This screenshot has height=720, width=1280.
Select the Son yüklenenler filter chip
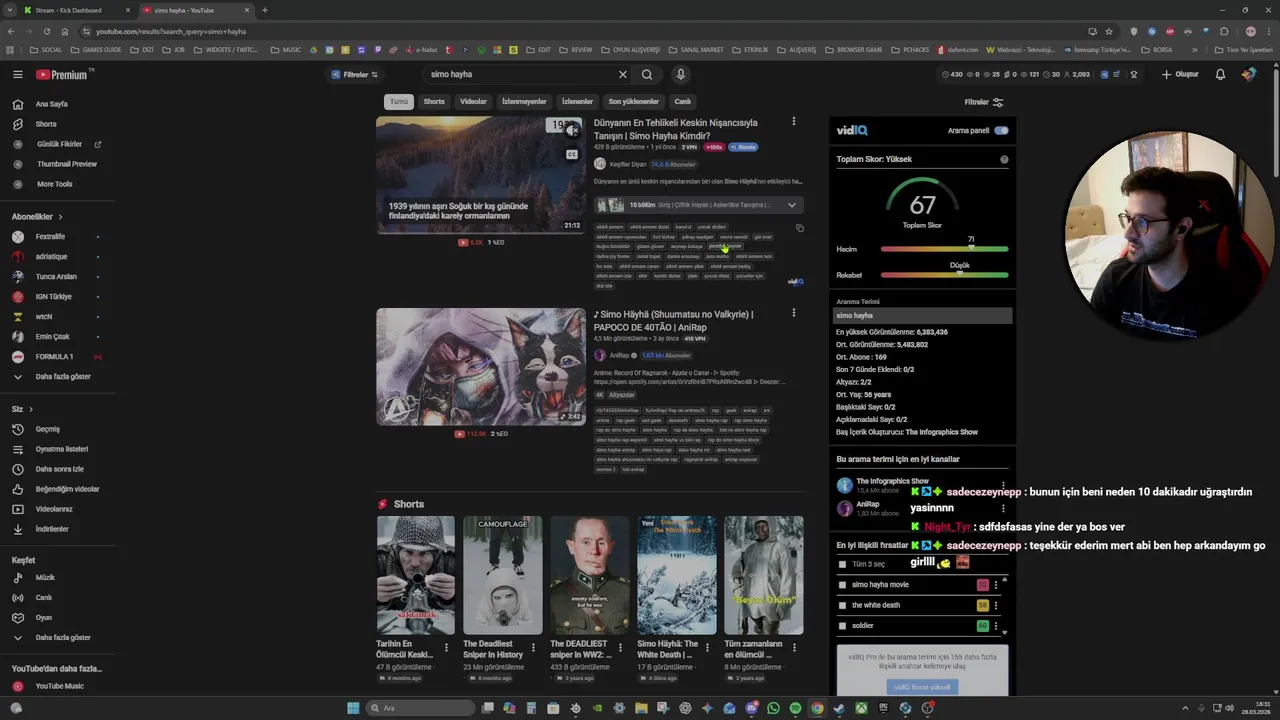(x=633, y=101)
